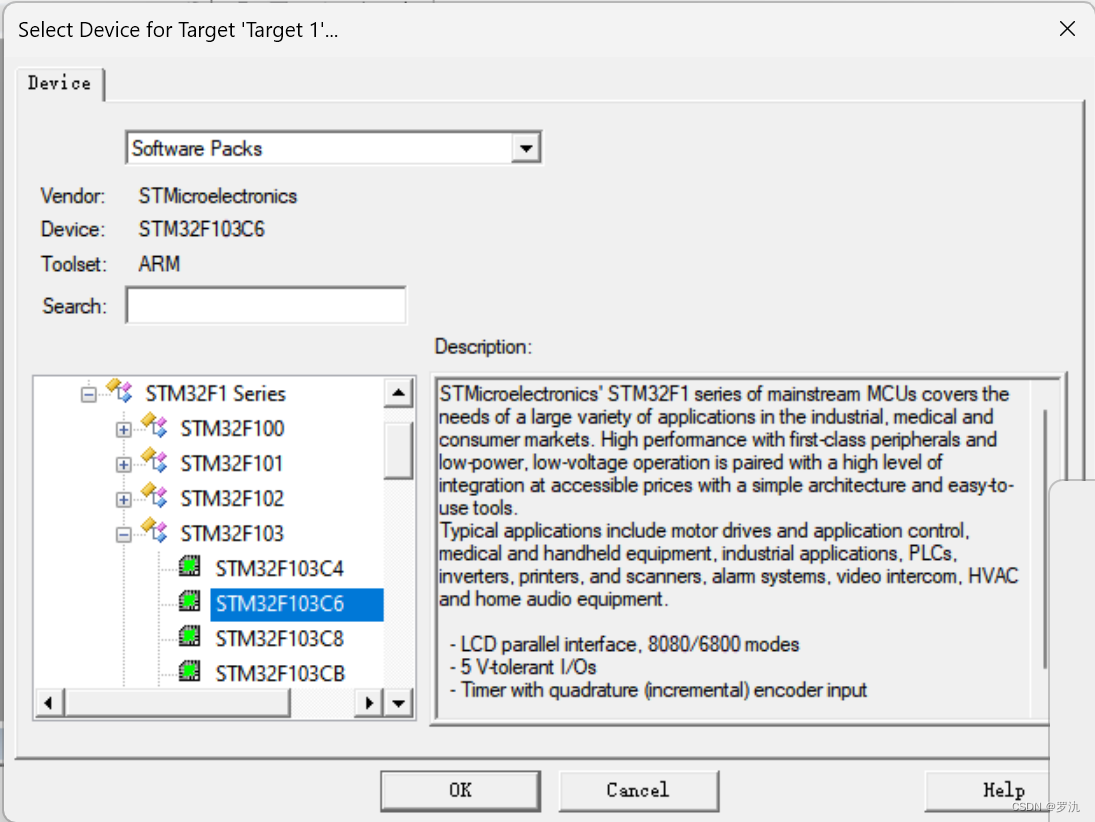Expand the STM32F101 tree node
Viewport: 1095px width, 822px height.
click(124, 464)
